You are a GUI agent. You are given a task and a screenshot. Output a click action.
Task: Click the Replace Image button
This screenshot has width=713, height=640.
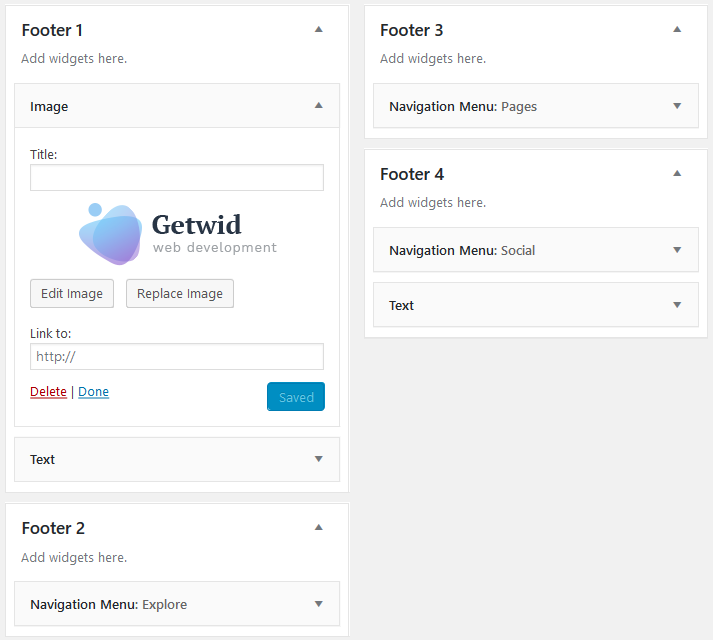pos(180,293)
